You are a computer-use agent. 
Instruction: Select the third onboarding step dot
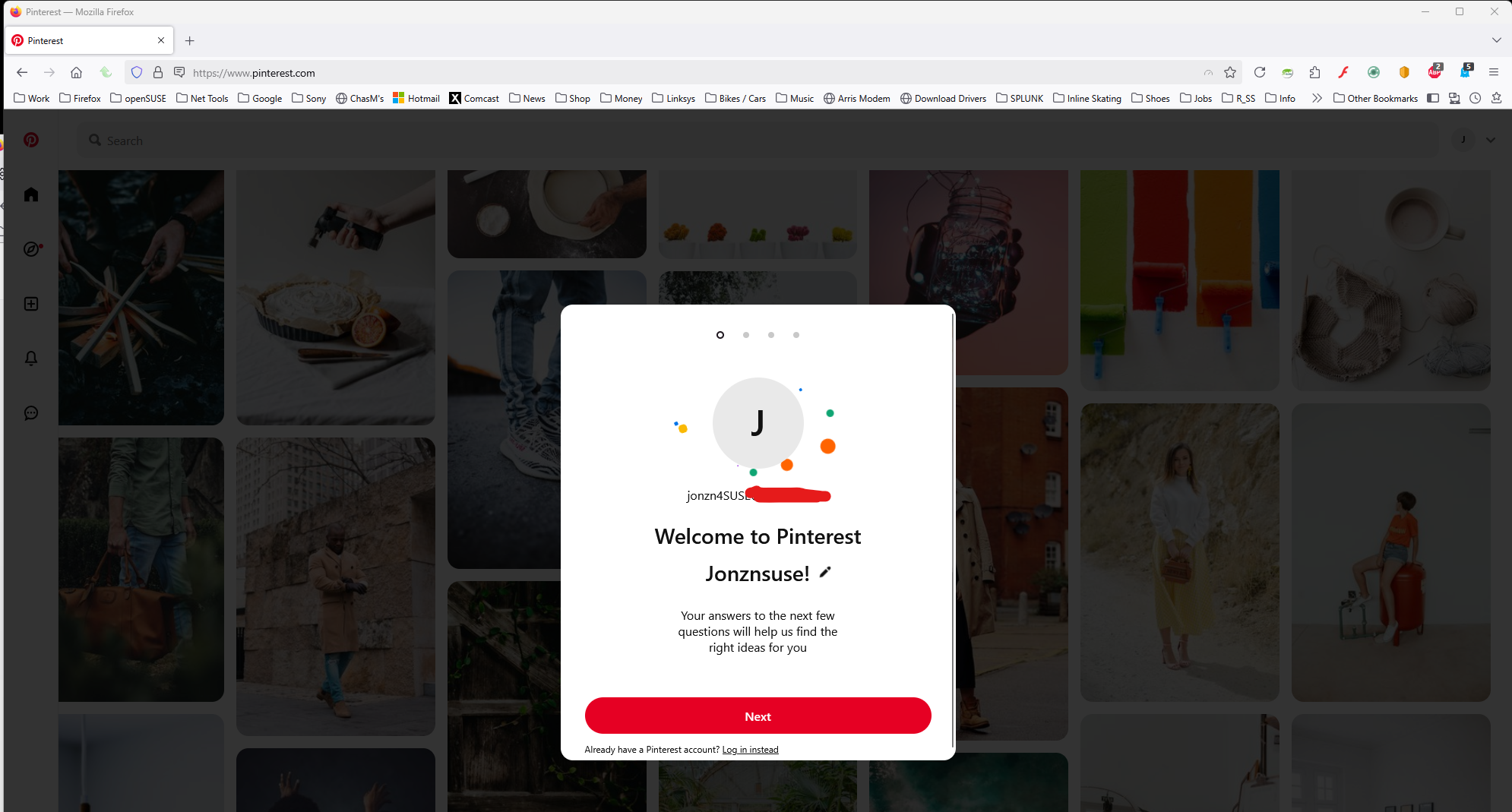771,335
